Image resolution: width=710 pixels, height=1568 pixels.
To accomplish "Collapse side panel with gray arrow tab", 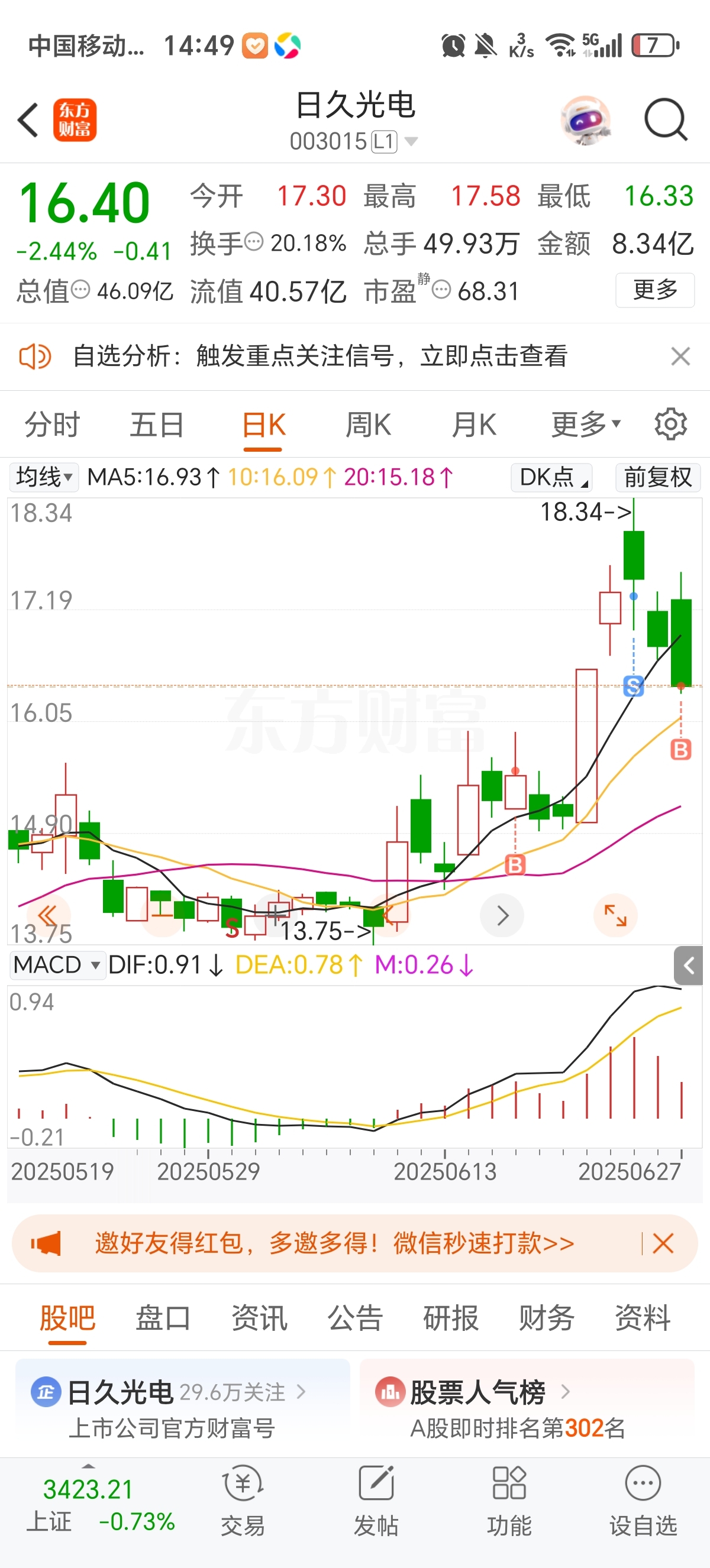I will (688, 966).
